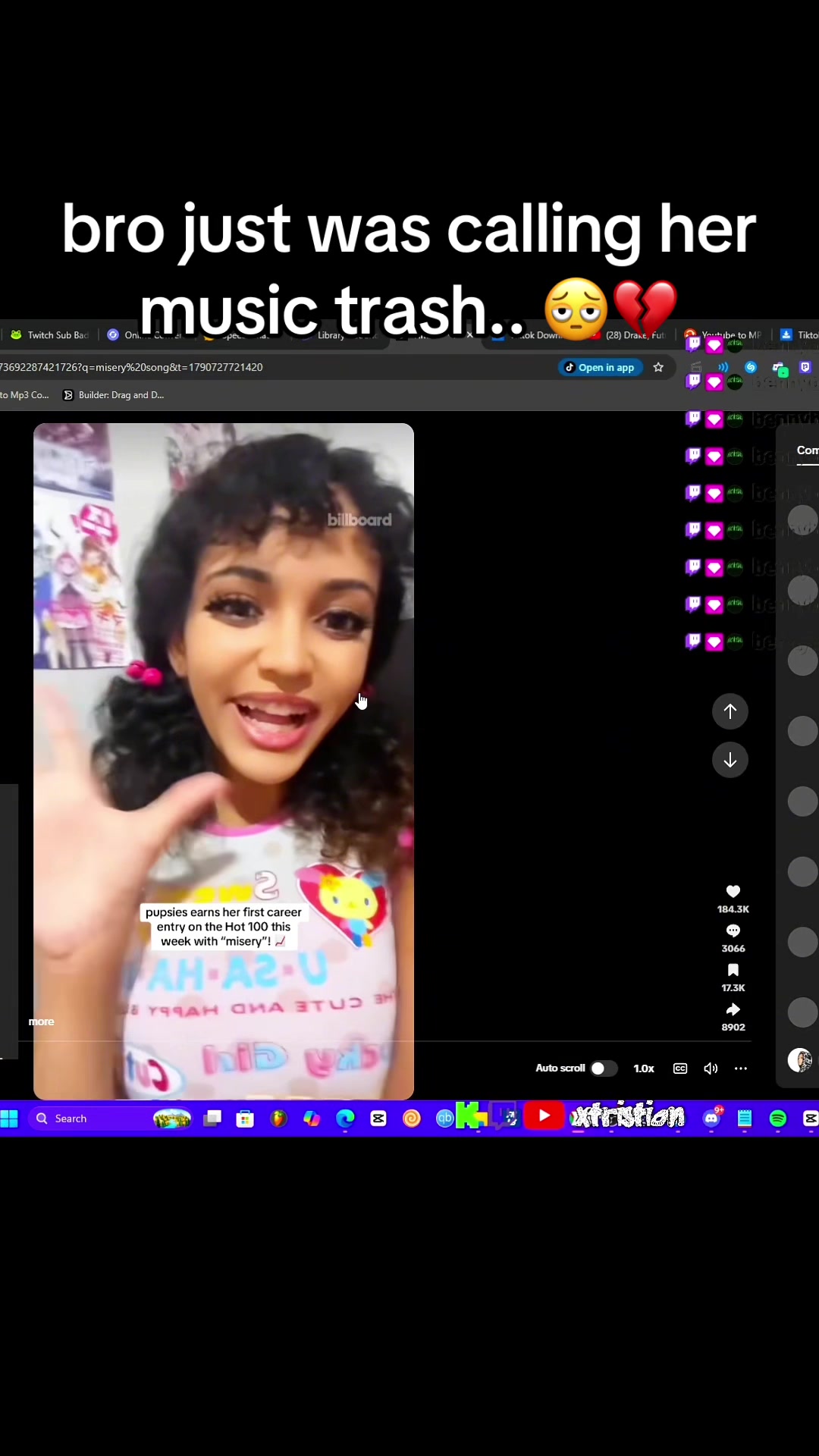The width and height of the screenshot is (819, 1456).
Task: Open Copilot from the taskbar
Action: [x=312, y=1119]
